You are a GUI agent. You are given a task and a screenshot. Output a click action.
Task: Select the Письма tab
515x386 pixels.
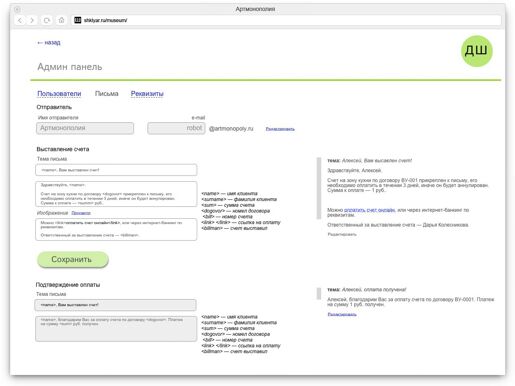click(107, 94)
